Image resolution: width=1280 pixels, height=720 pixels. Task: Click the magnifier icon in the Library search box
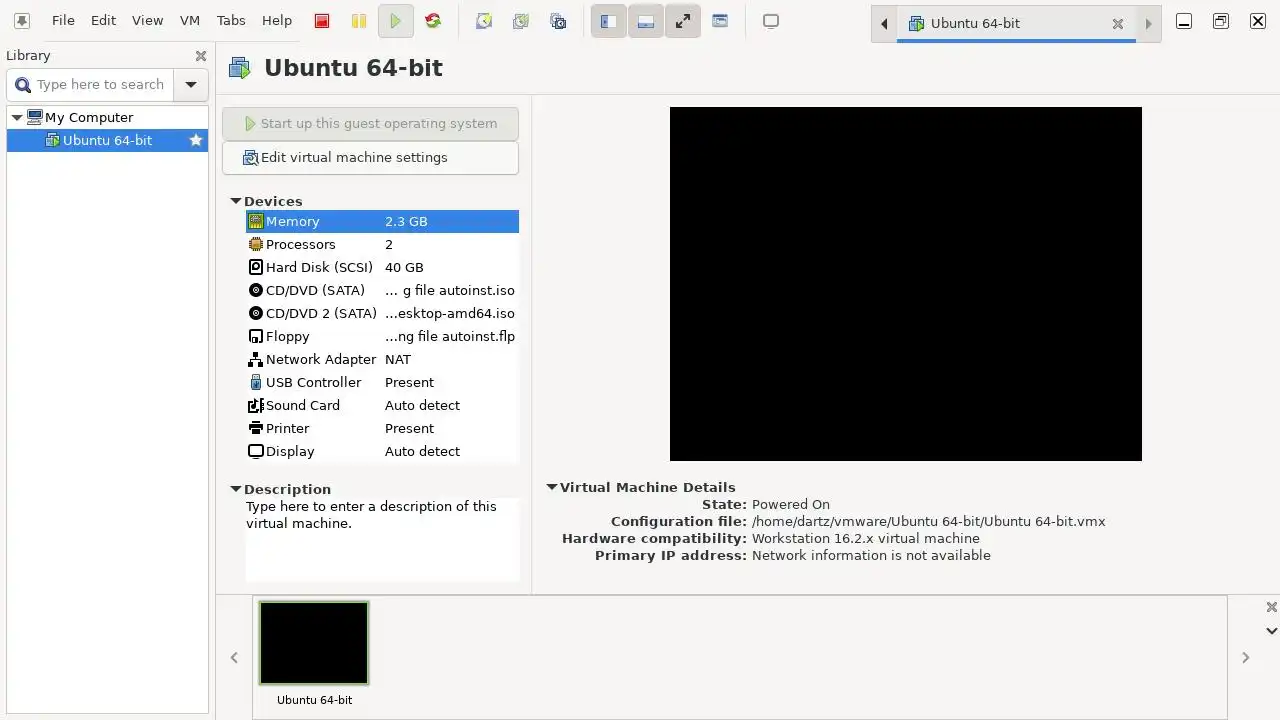23,85
